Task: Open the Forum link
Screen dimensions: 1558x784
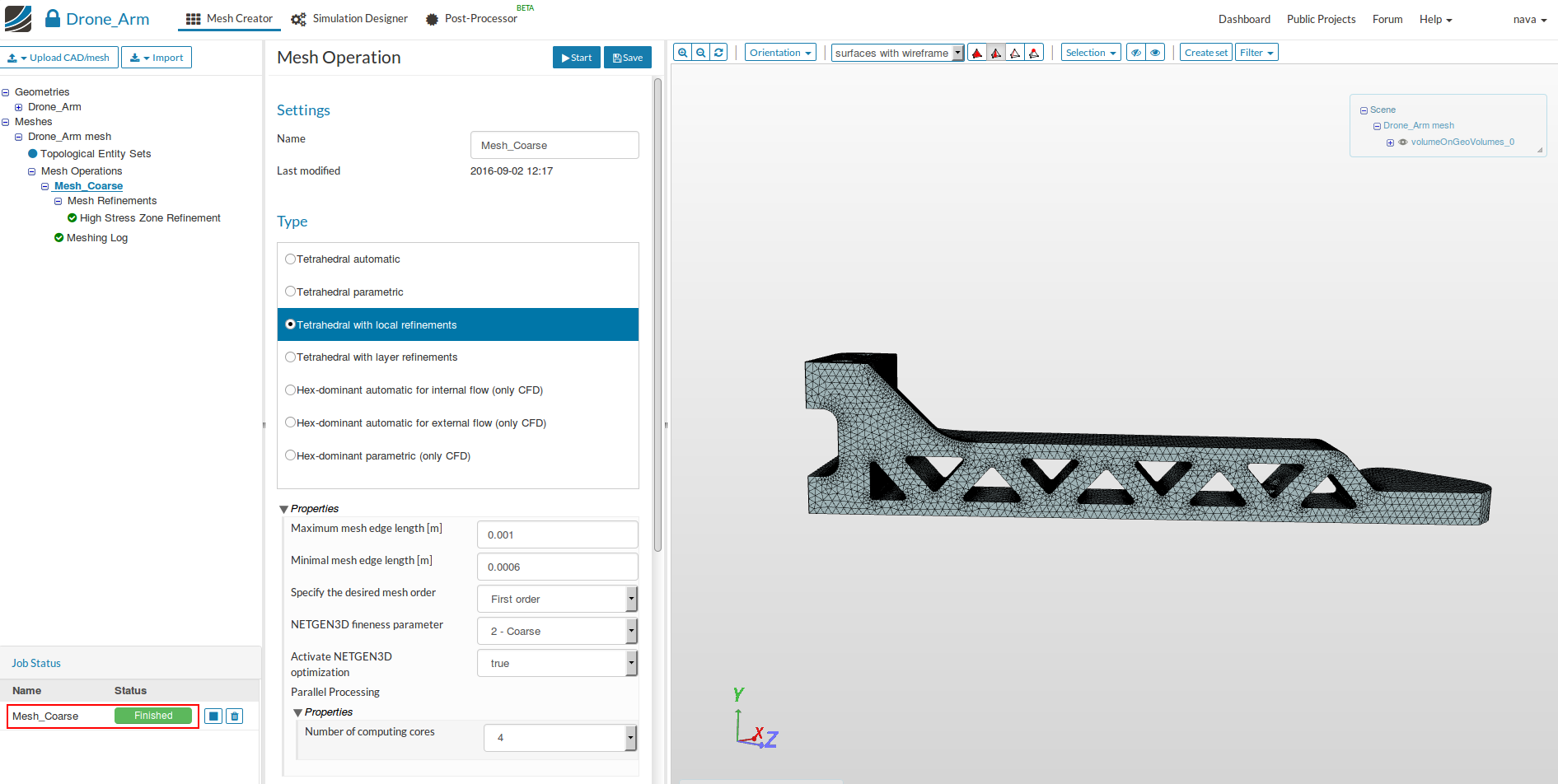Action: pyautogui.click(x=1387, y=19)
